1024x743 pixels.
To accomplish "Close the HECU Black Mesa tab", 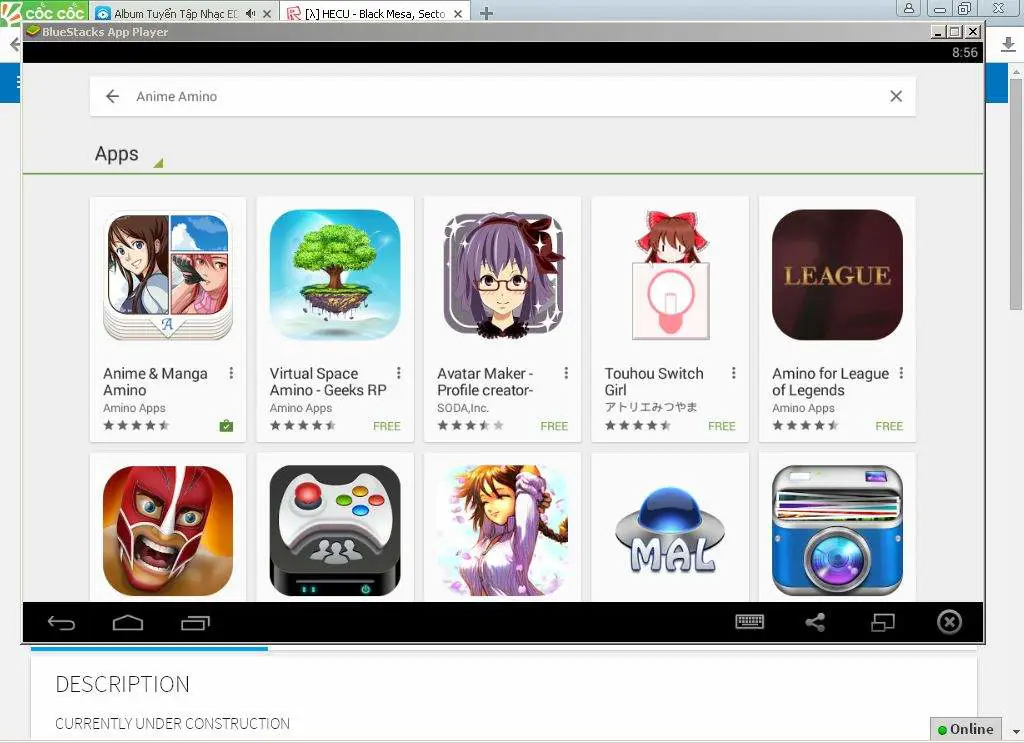I will coord(458,13).
